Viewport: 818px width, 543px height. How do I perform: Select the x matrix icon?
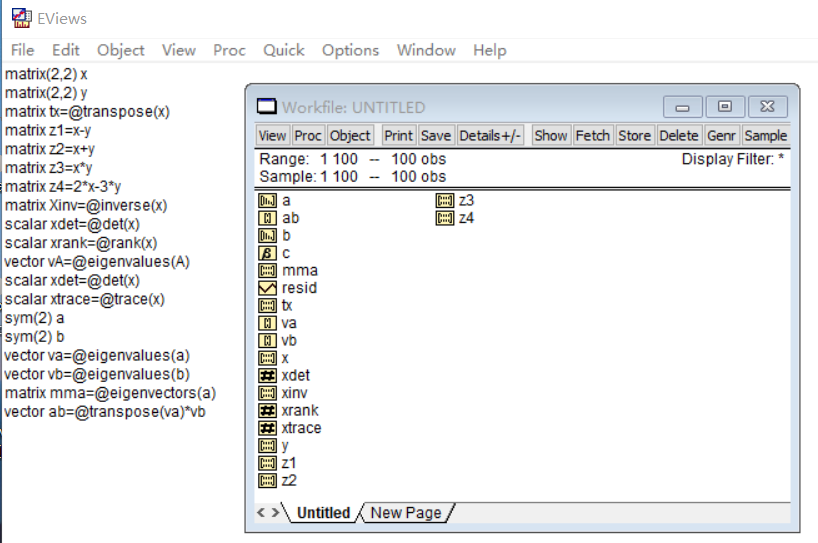click(267, 358)
